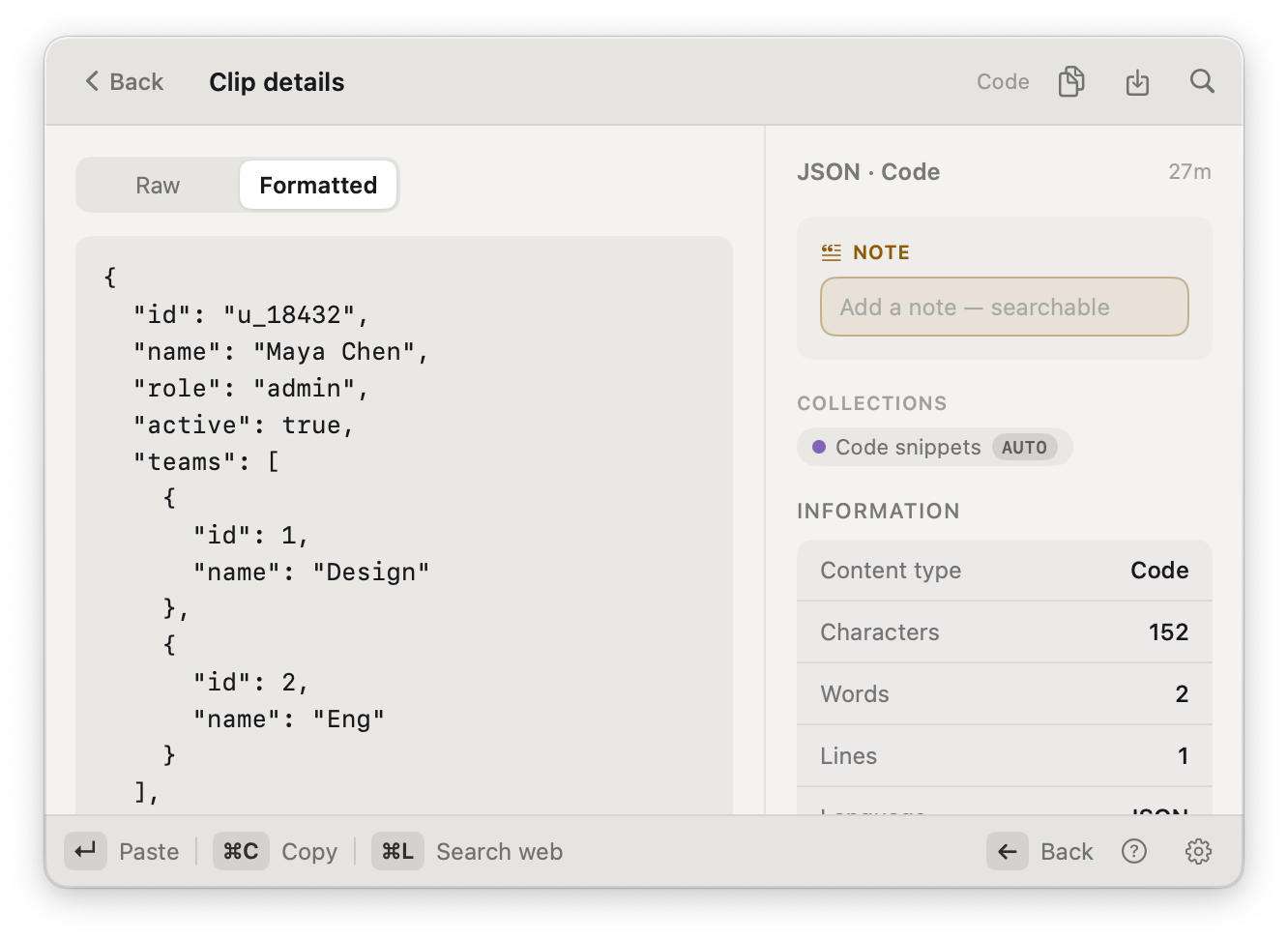Click Search web in the footer
The width and height of the screenshot is (1288, 940).
click(x=499, y=852)
